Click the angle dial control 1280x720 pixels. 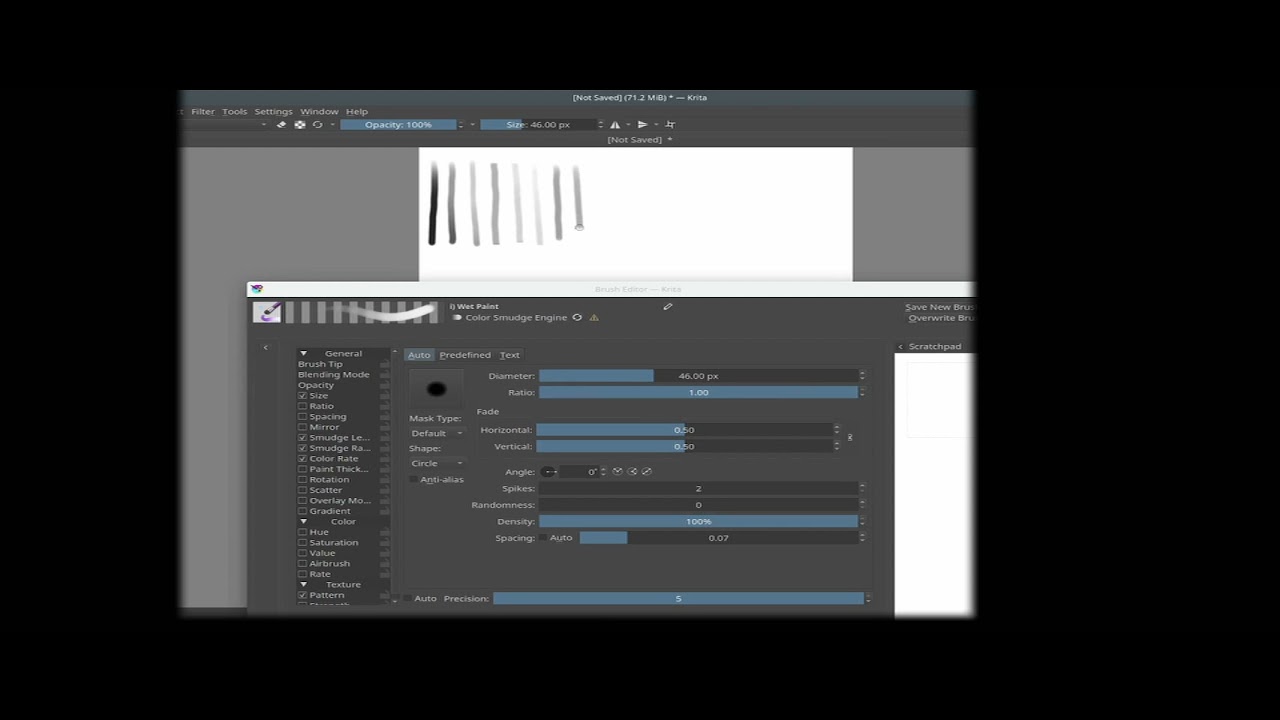click(x=548, y=472)
